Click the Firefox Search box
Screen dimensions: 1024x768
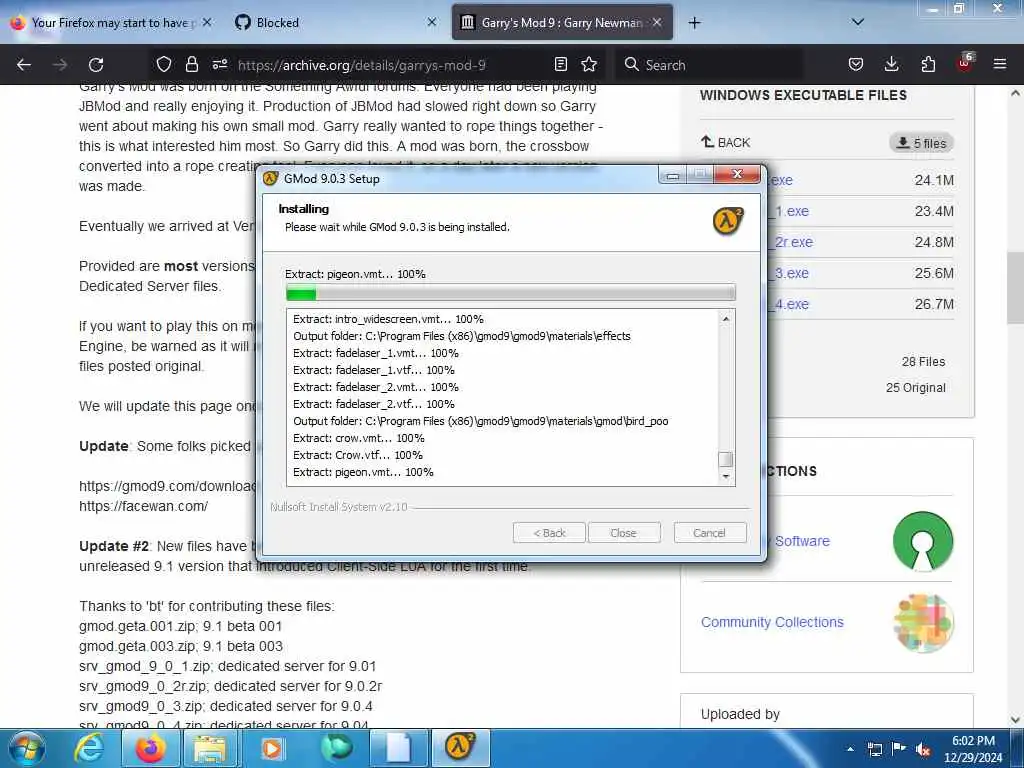(712, 65)
